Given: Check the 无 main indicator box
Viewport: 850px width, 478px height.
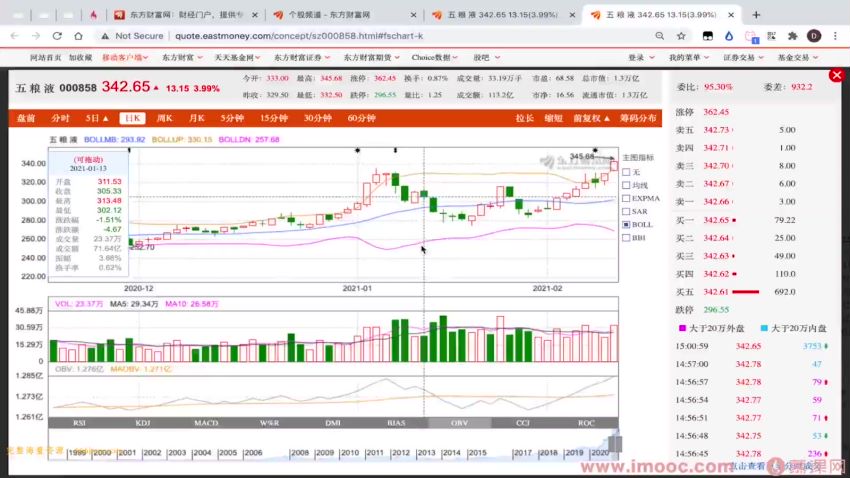Looking at the screenshot, I should (627, 172).
